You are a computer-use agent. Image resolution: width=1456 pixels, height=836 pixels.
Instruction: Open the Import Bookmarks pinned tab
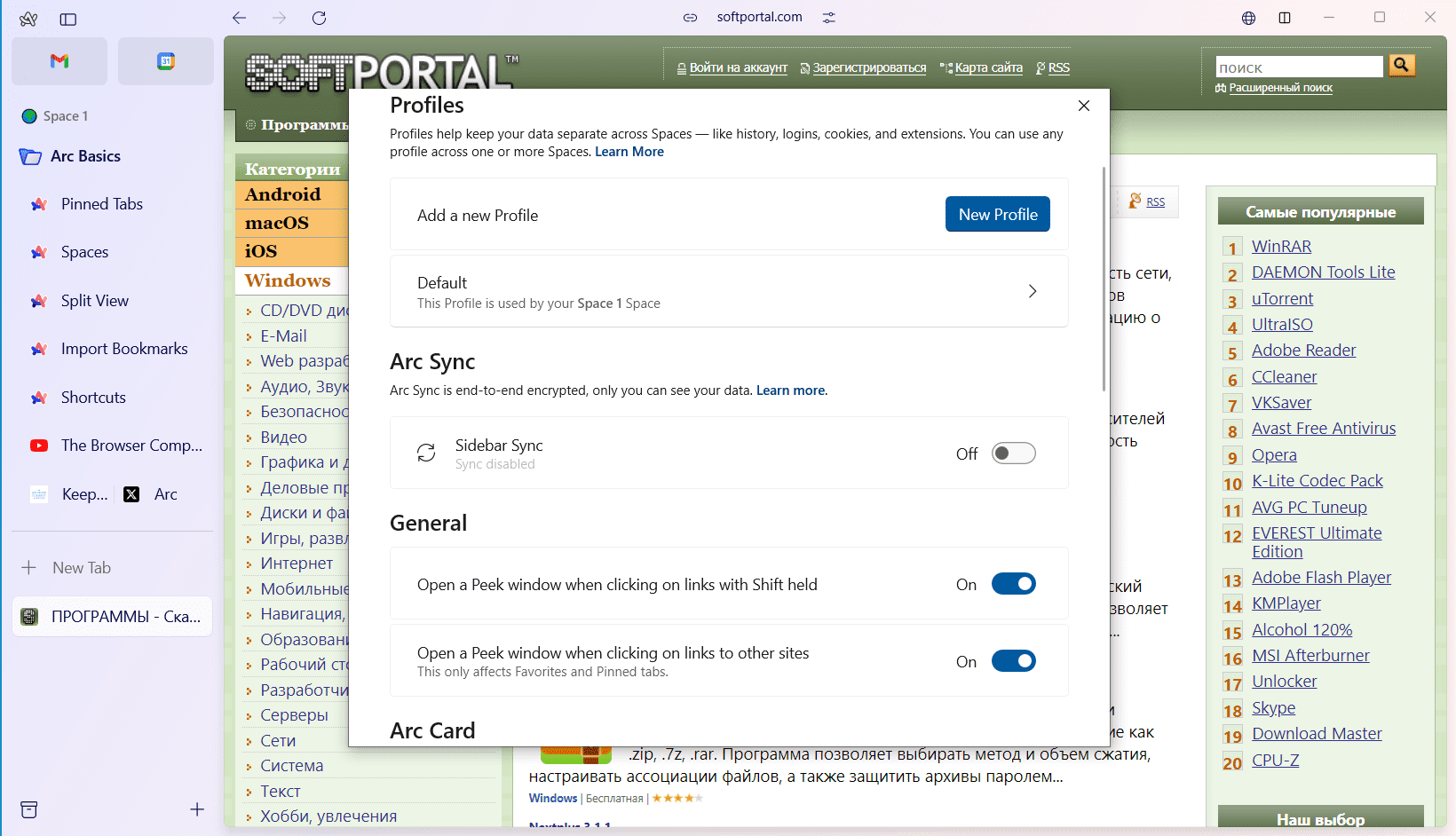[113, 349]
